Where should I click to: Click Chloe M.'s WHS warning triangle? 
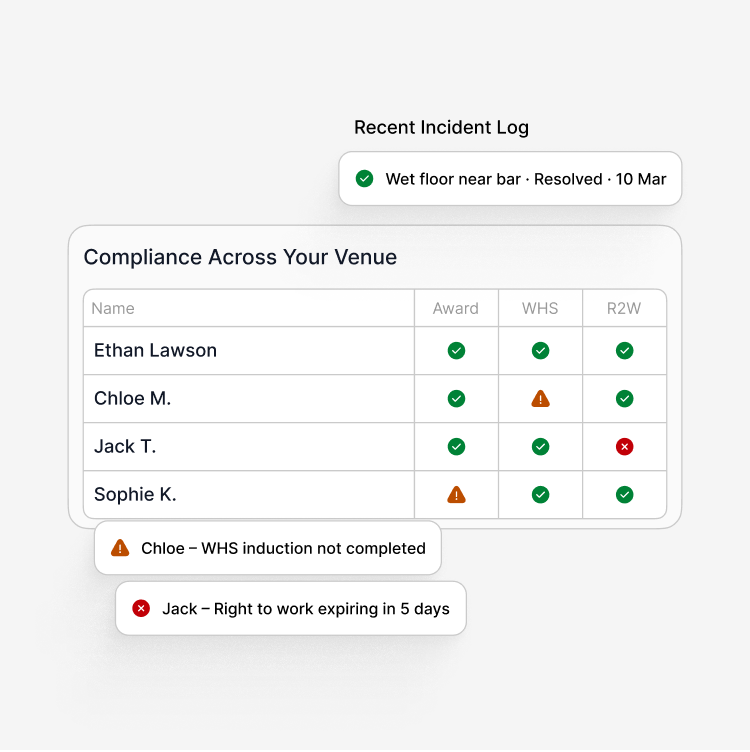pyautogui.click(x=540, y=399)
